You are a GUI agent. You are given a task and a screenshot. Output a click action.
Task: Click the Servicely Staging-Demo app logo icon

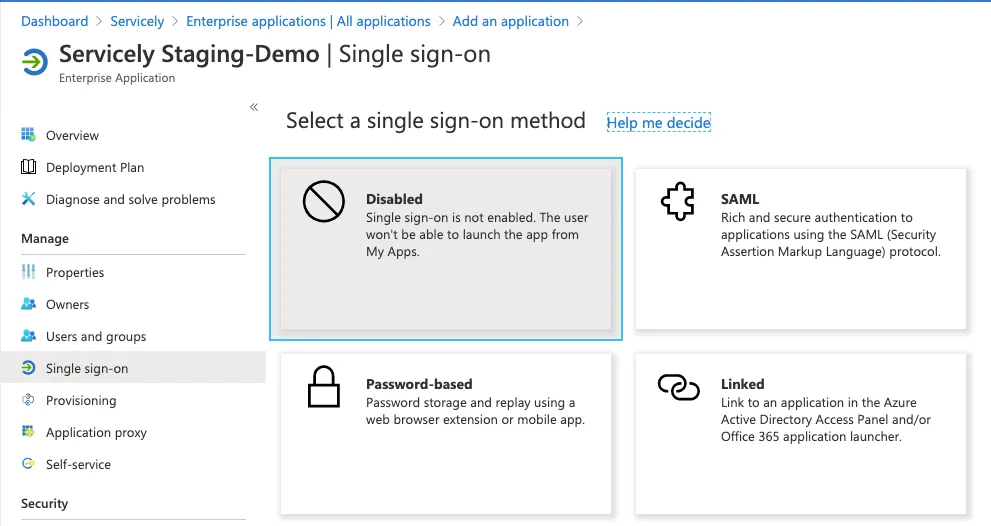pyautogui.click(x=34, y=62)
